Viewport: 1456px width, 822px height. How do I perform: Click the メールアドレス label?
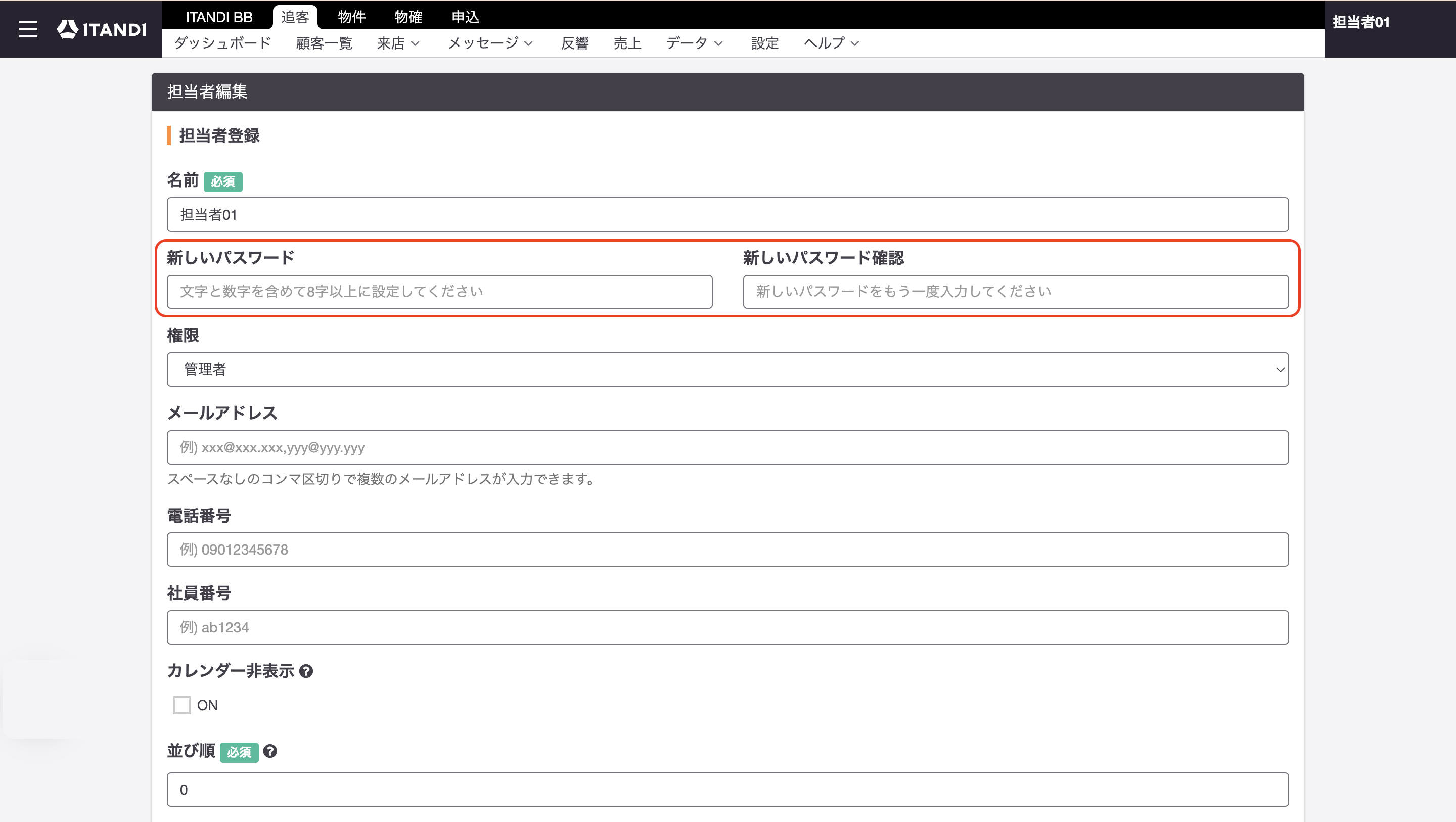coord(222,413)
